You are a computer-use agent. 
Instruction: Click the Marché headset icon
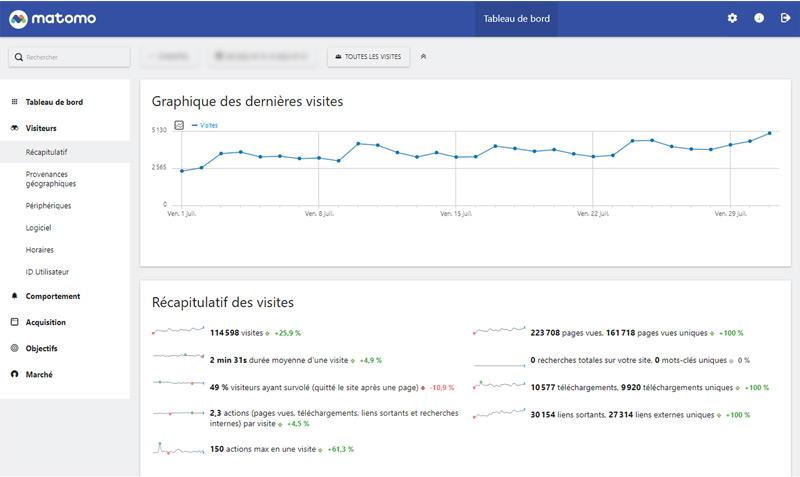click(14, 374)
